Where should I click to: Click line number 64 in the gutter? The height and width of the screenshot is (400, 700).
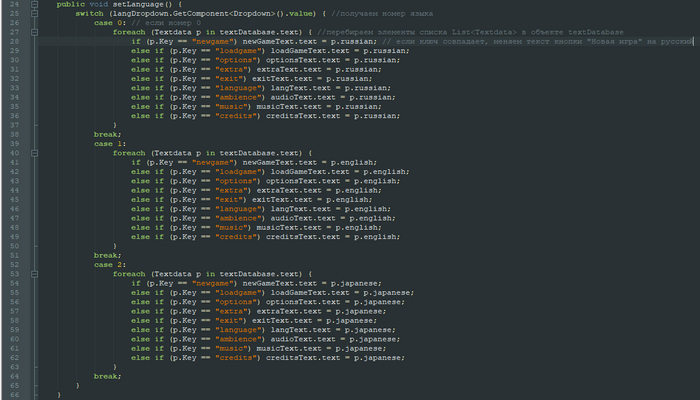[14, 376]
